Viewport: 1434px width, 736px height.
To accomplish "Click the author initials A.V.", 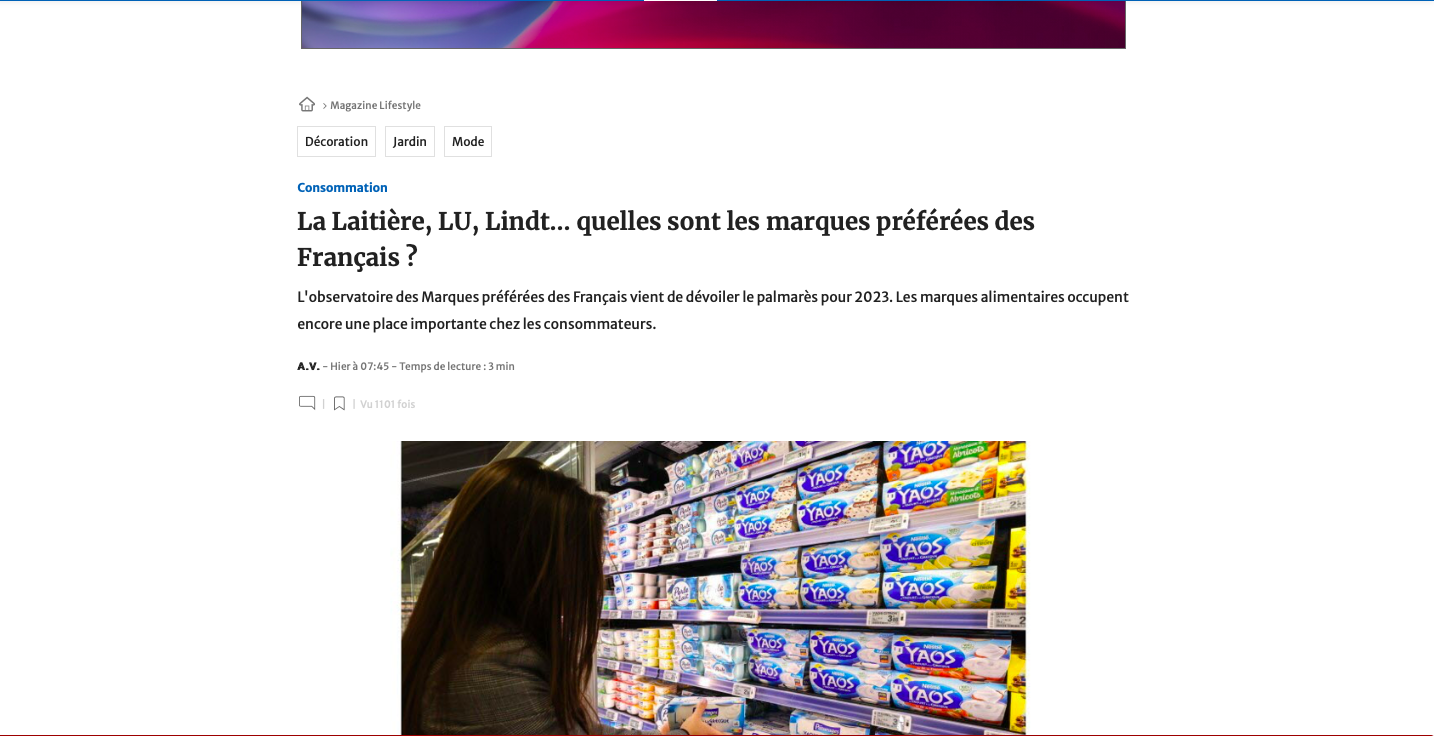I will tap(308, 366).
